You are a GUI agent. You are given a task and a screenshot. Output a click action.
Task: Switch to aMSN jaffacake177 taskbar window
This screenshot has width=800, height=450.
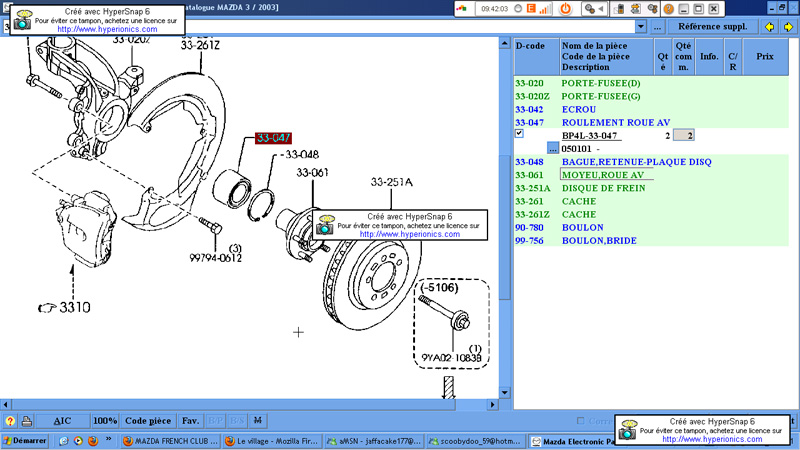[x=374, y=441]
